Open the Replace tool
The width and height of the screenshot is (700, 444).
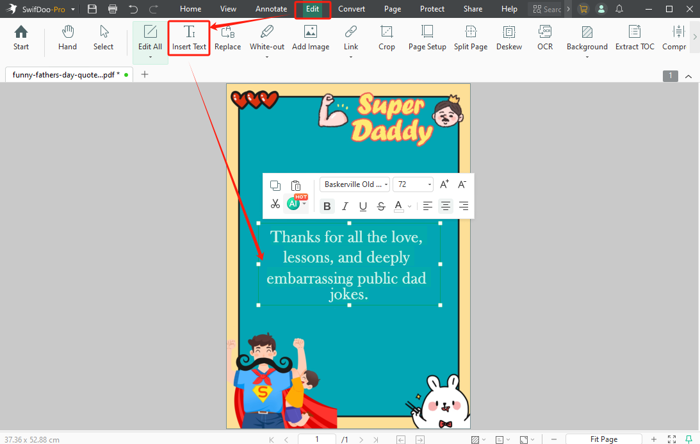tap(228, 38)
